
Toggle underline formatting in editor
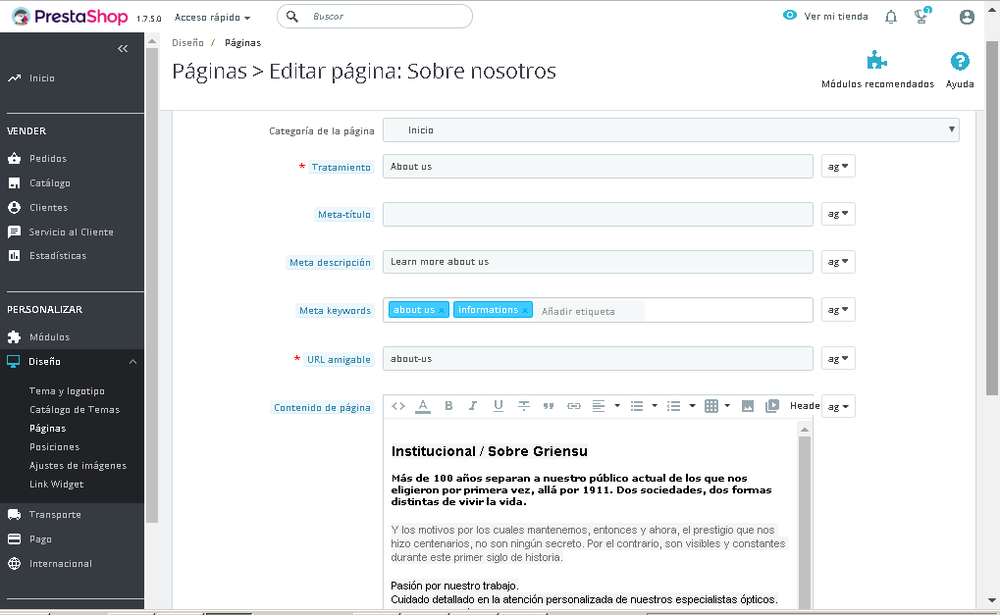point(498,406)
